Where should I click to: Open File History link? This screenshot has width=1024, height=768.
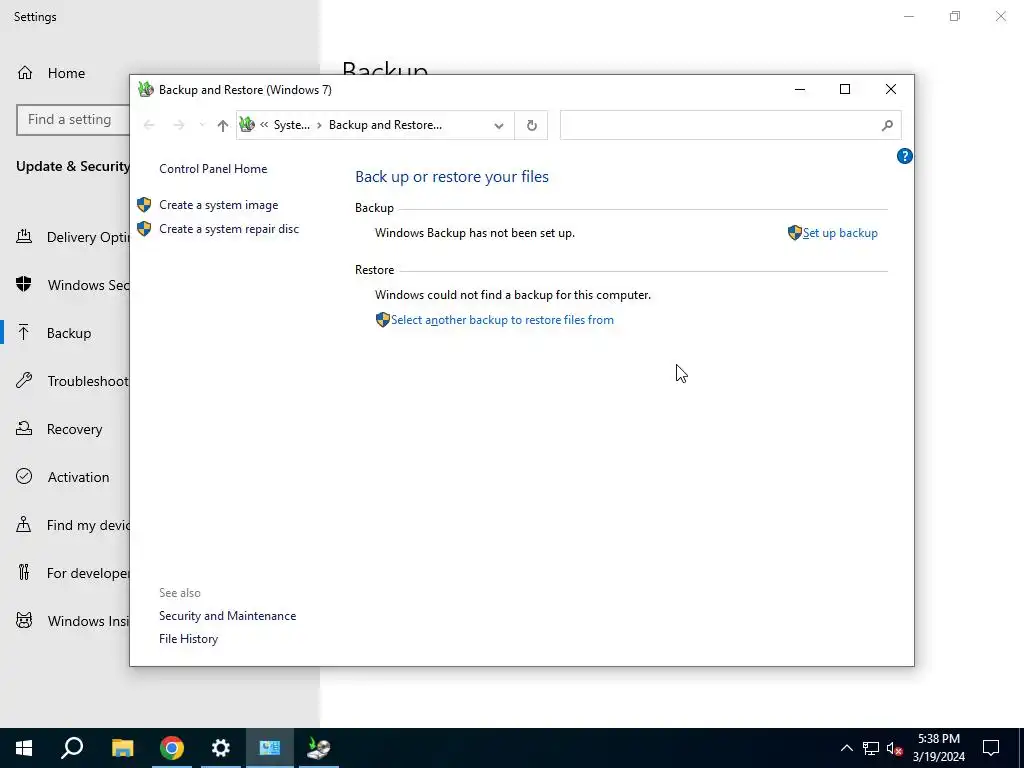pos(189,639)
